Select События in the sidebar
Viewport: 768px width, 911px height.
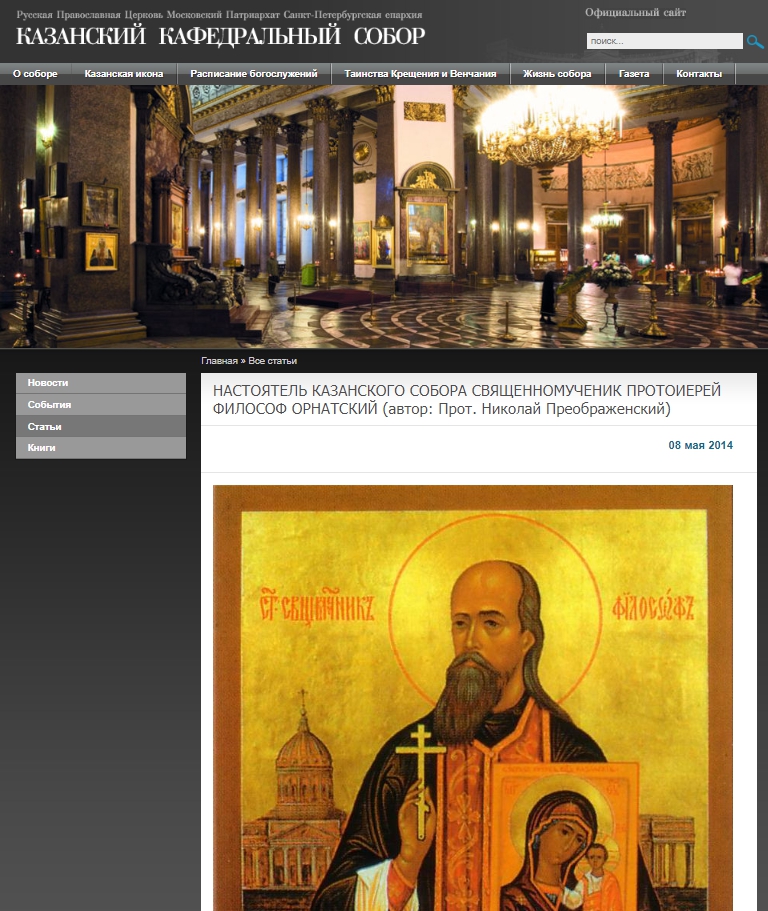pyautogui.click(x=101, y=405)
